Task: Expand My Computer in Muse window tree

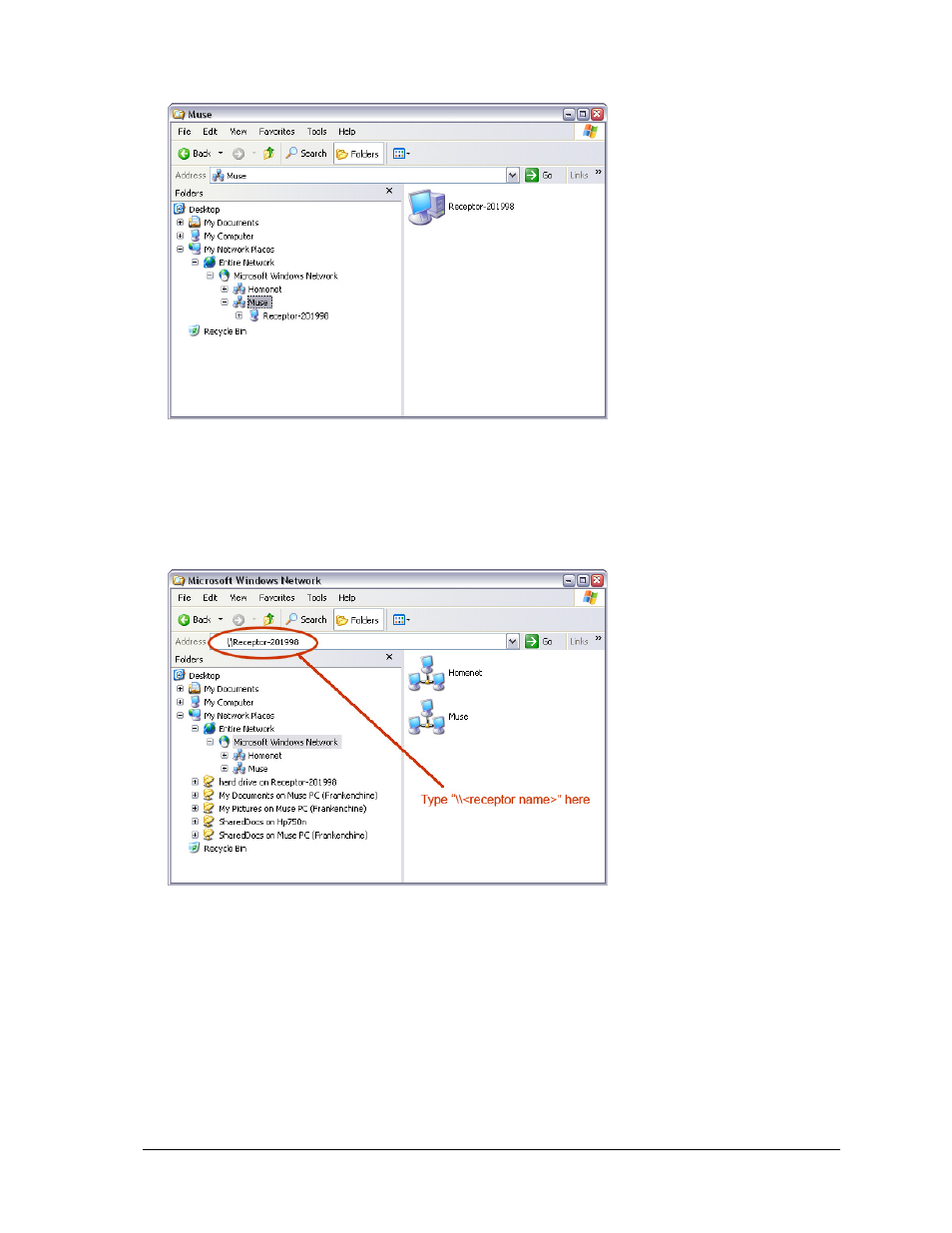Action: point(181,237)
